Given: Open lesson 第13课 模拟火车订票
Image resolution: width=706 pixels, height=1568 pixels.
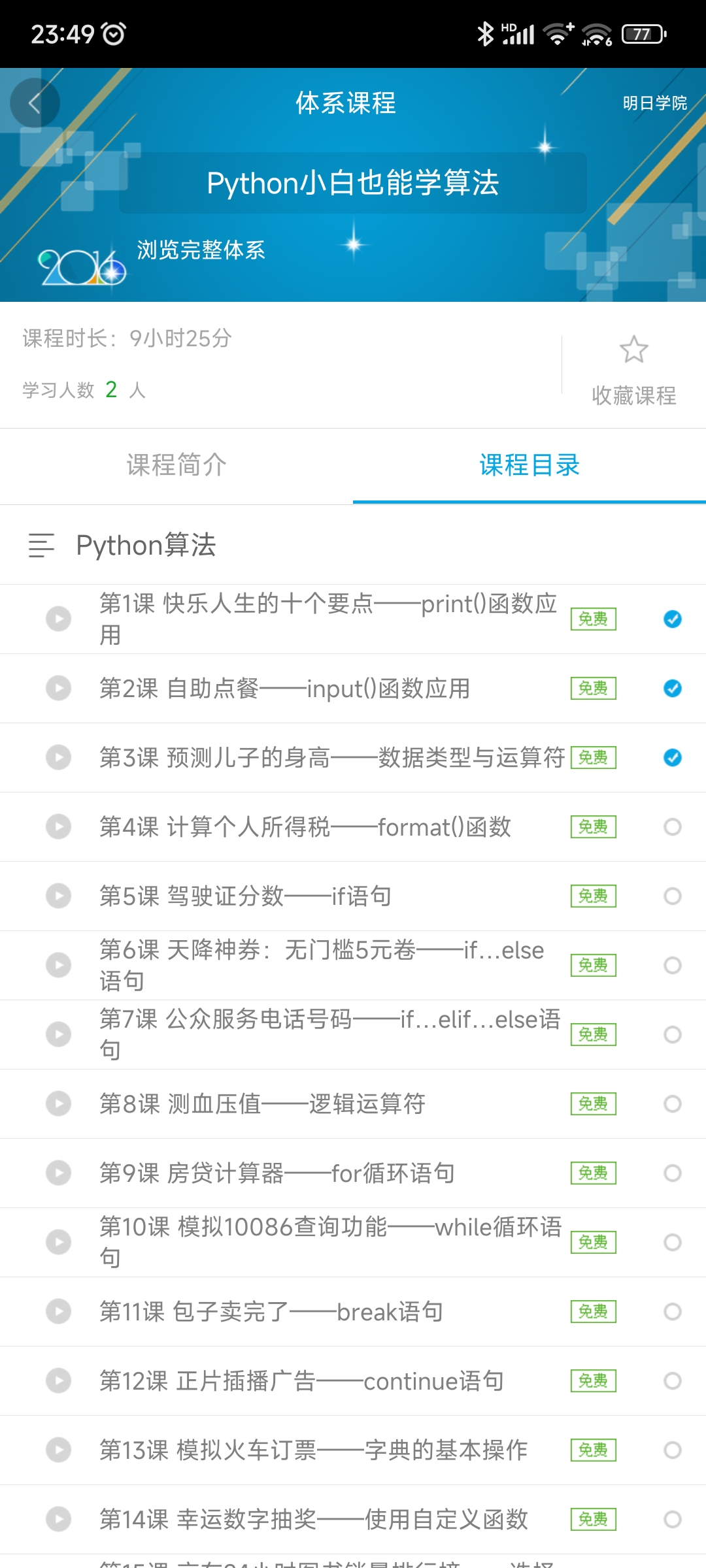Looking at the screenshot, I should coord(353,1450).
